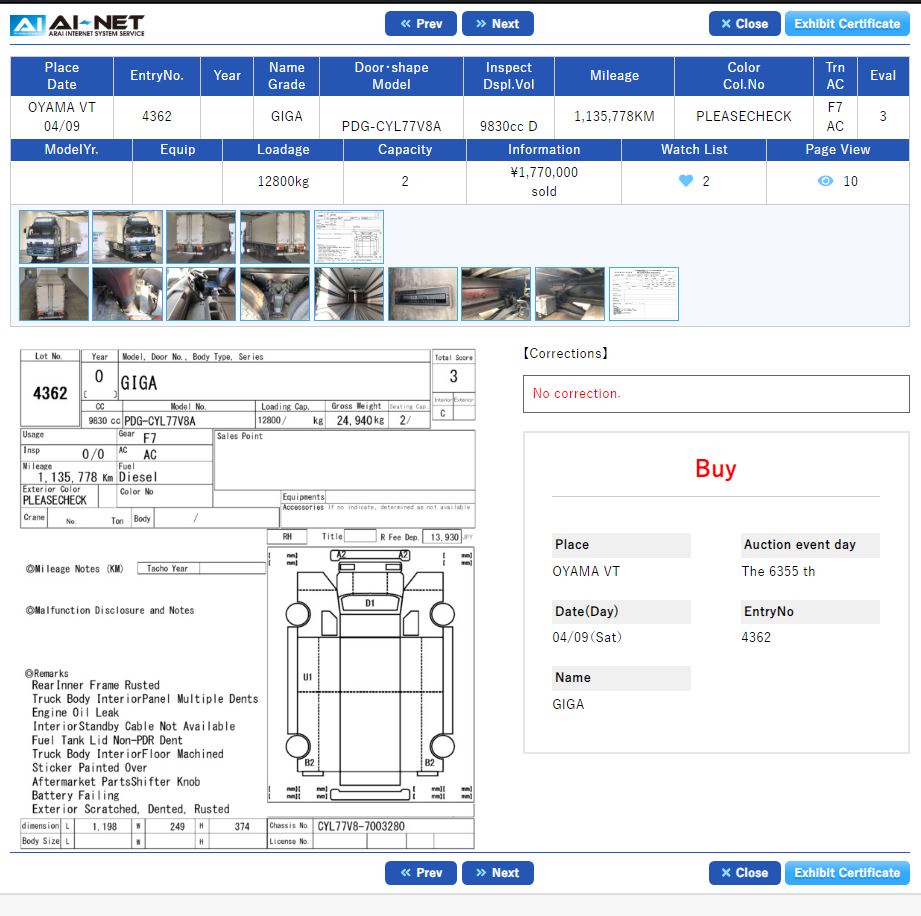
Task: Click the AI-NET logo
Action: point(77,25)
